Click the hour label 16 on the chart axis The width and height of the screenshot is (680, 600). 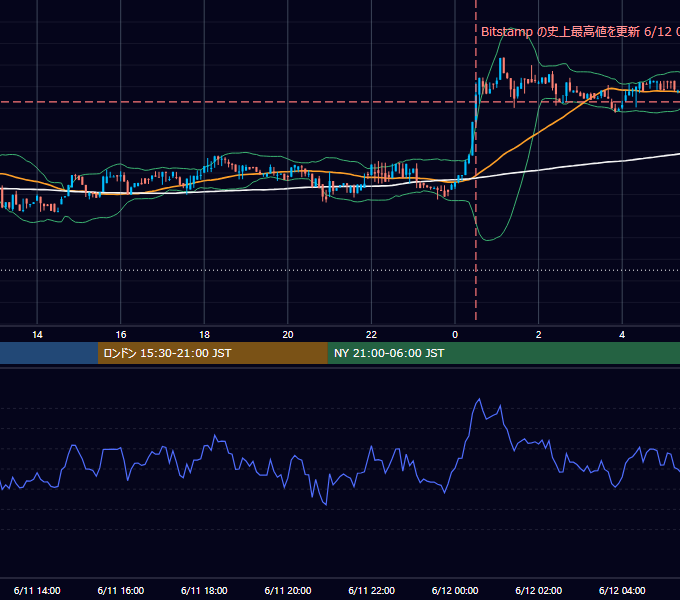[x=121, y=335]
